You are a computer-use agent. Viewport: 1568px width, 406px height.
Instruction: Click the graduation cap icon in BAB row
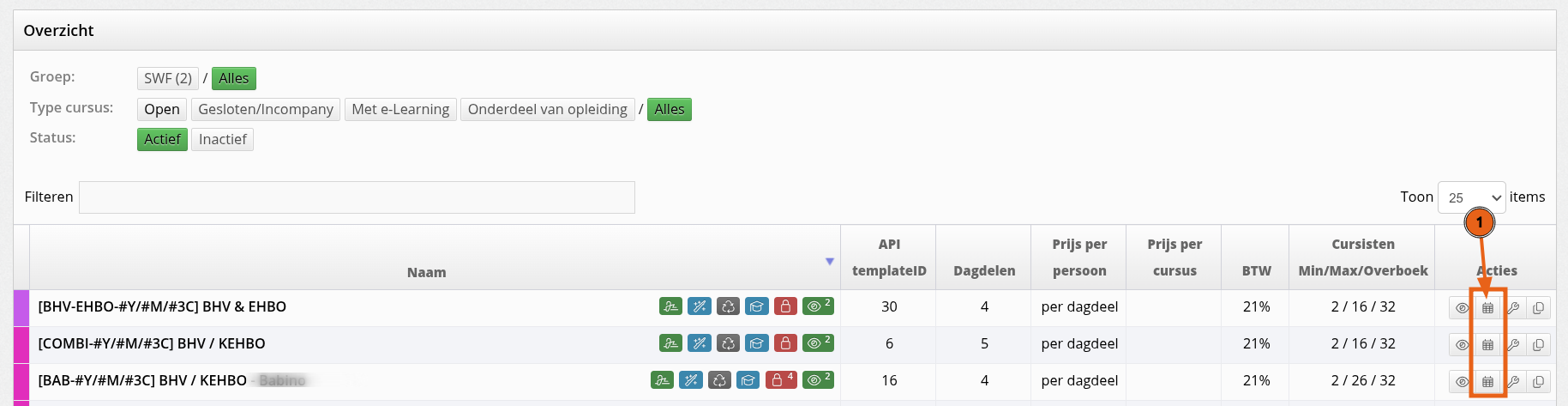(748, 380)
